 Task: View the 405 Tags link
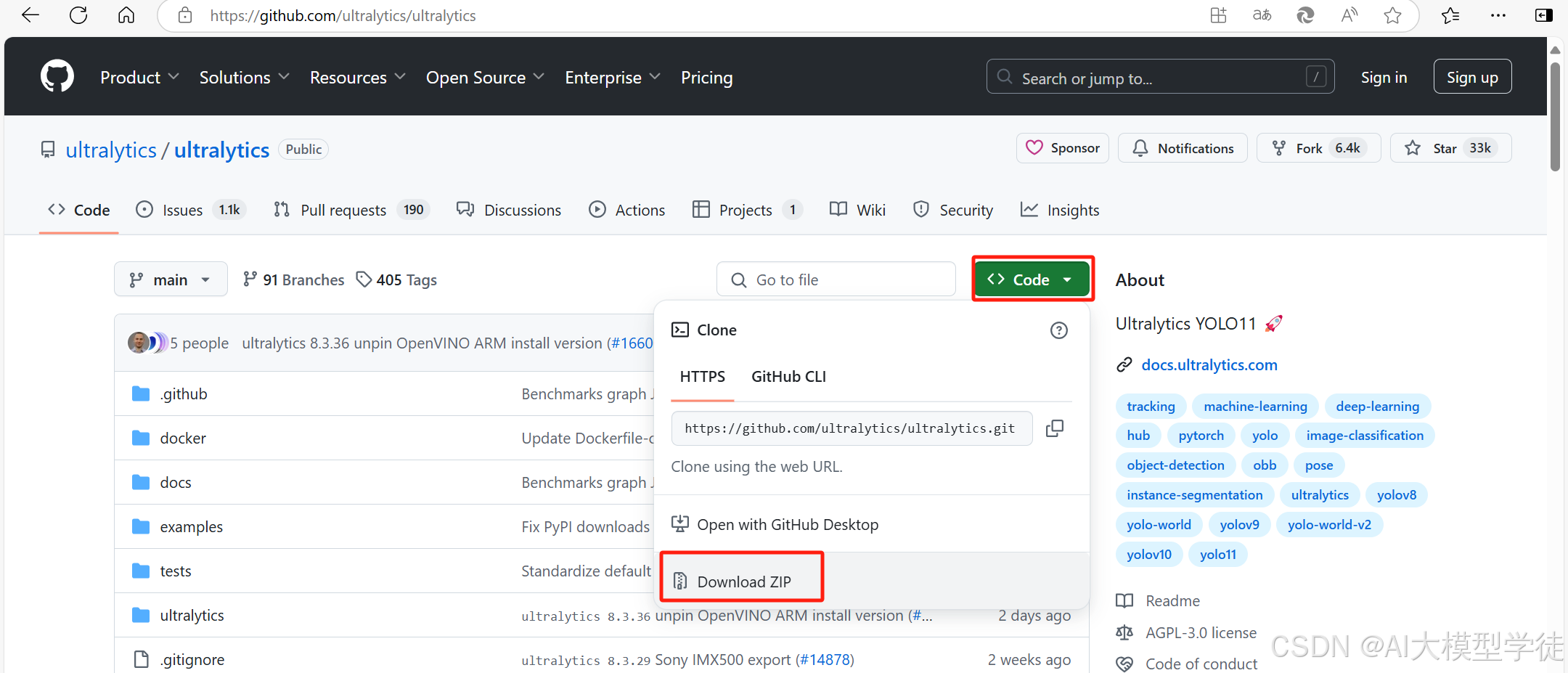coord(396,280)
